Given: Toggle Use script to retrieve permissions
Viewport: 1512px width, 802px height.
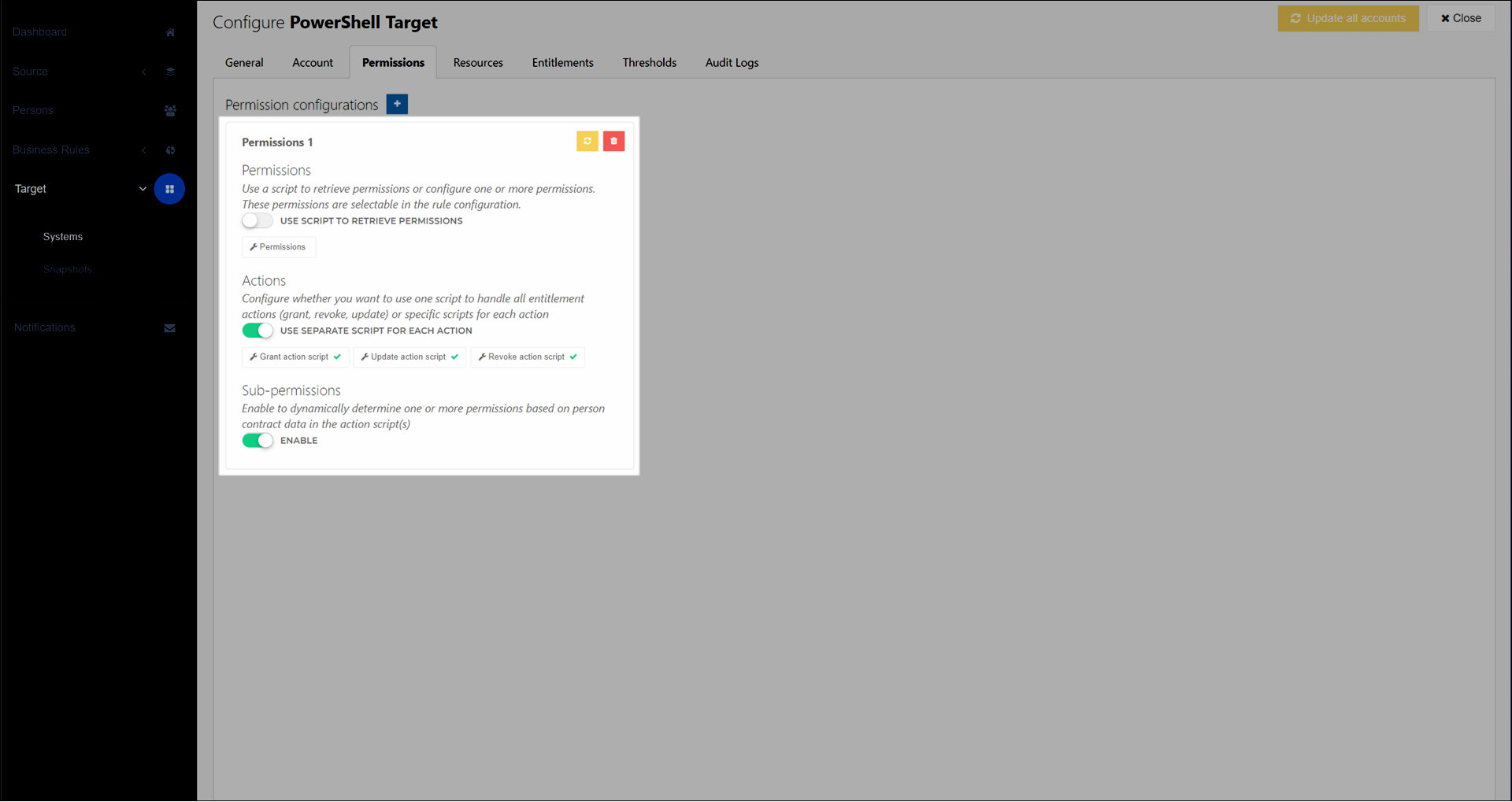Looking at the screenshot, I should [x=258, y=221].
